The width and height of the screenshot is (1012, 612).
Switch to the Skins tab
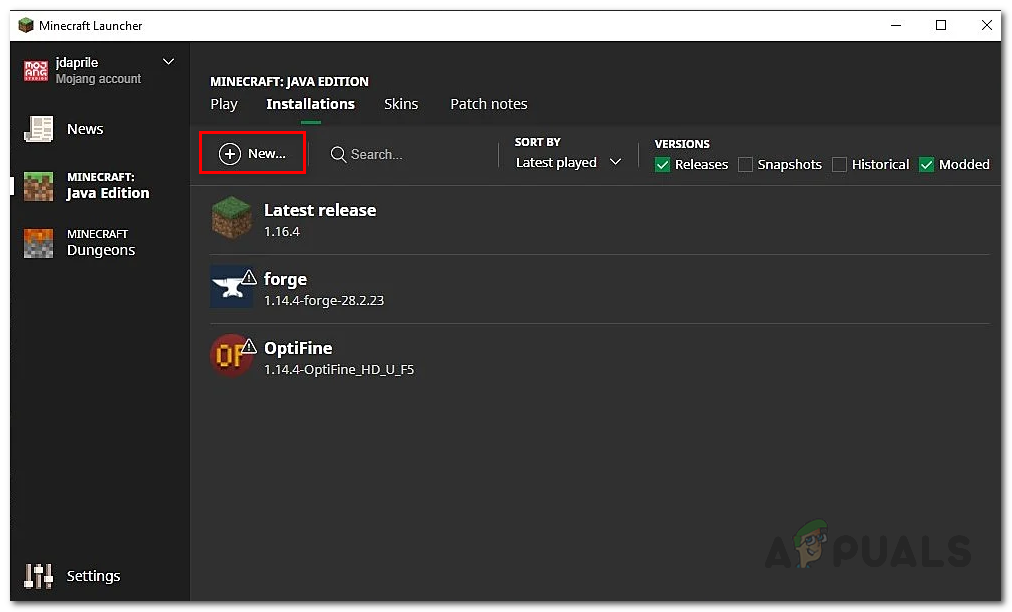click(401, 104)
